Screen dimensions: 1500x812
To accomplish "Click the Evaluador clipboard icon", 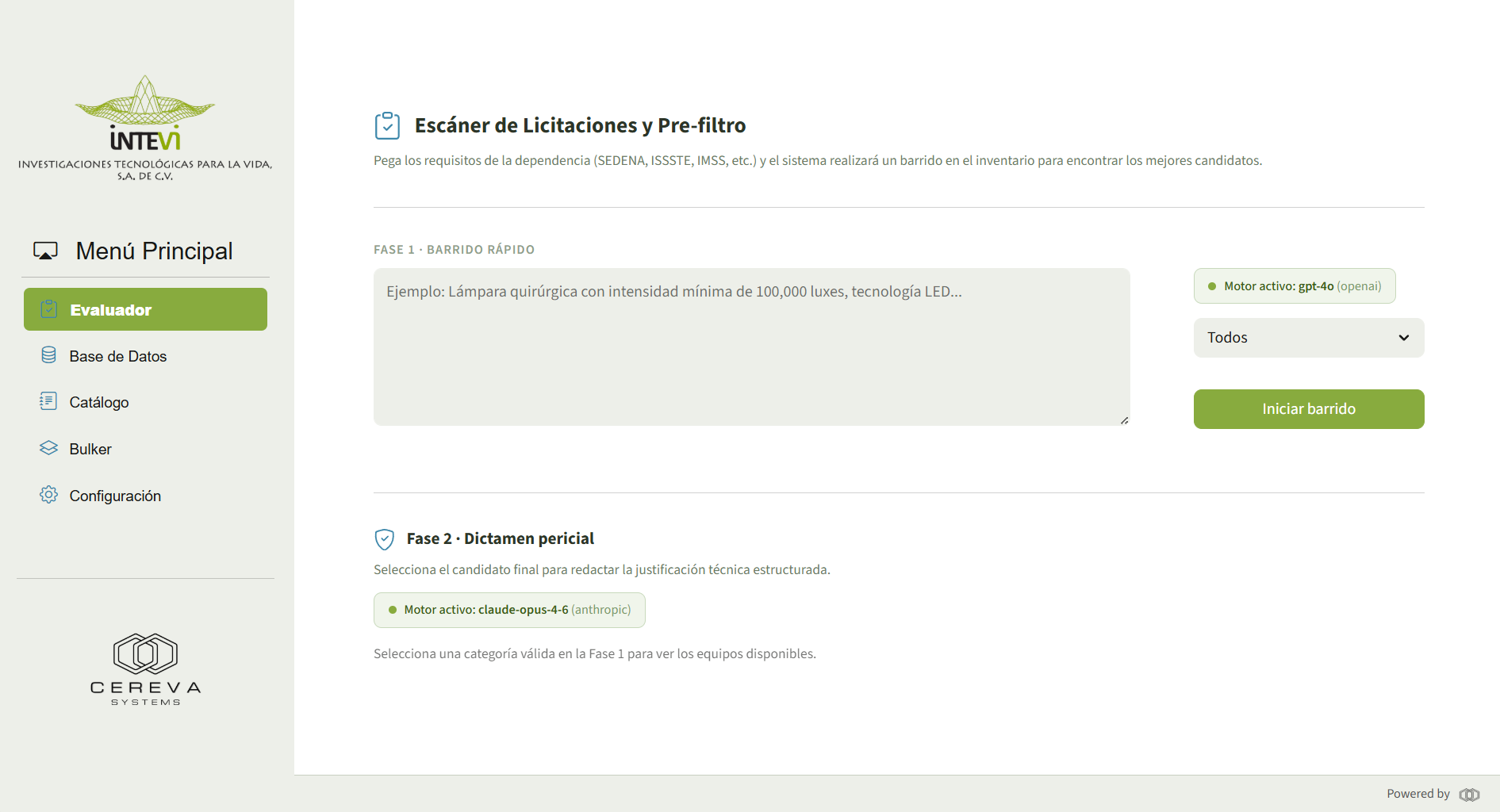I will click(x=49, y=309).
